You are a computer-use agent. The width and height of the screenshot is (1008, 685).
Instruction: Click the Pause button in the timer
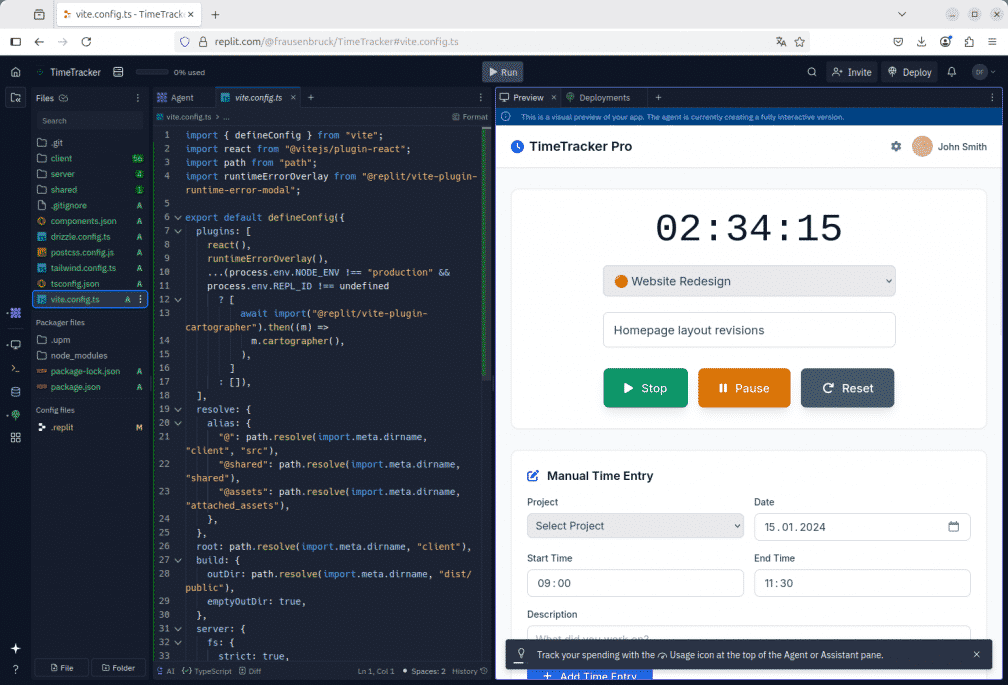click(x=744, y=387)
